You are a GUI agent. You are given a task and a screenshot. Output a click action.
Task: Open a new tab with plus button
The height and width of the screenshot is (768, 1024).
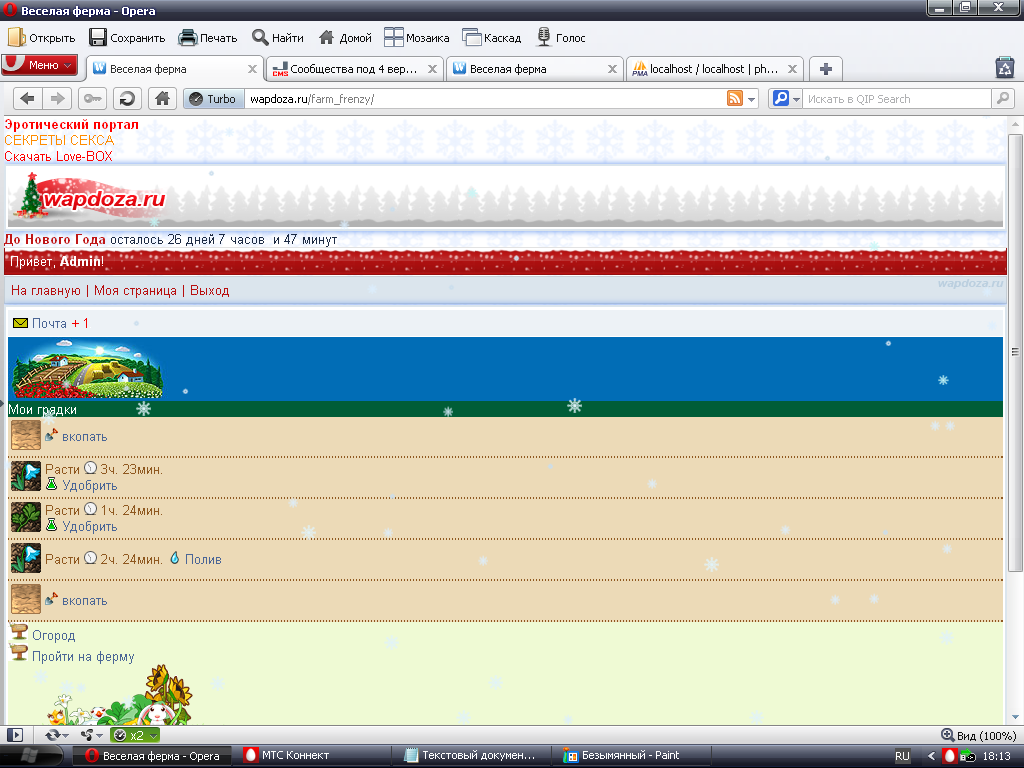[x=825, y=69]
